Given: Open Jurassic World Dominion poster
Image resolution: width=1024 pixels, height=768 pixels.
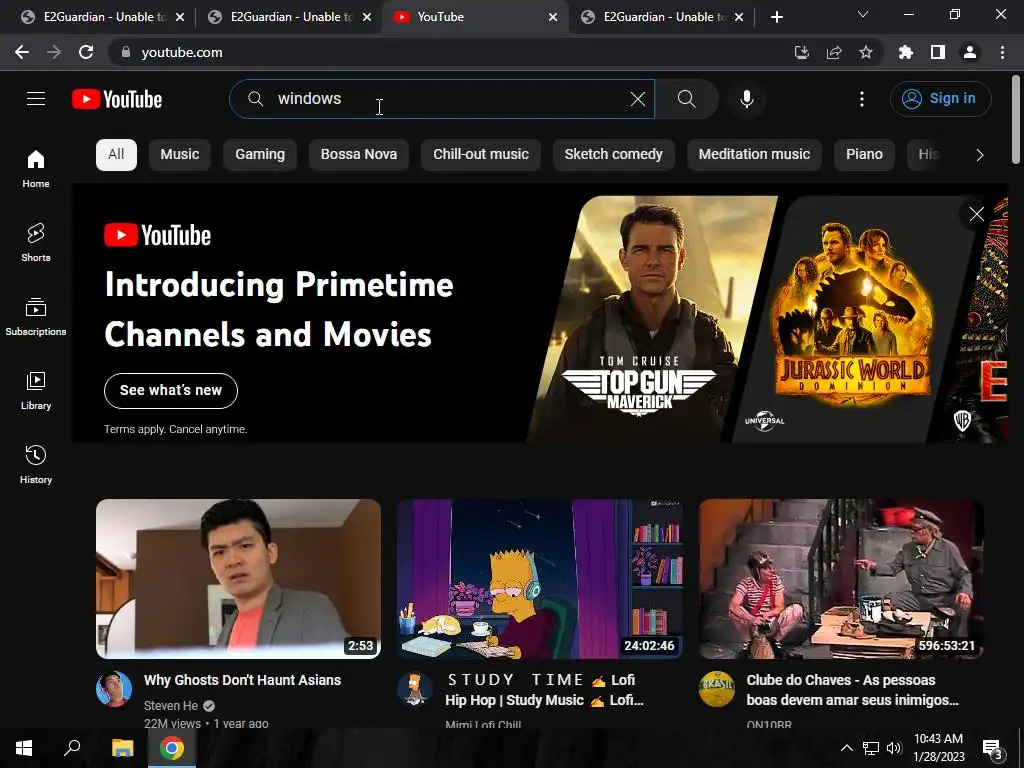Looking at the screenshot, I should point(852,319).
